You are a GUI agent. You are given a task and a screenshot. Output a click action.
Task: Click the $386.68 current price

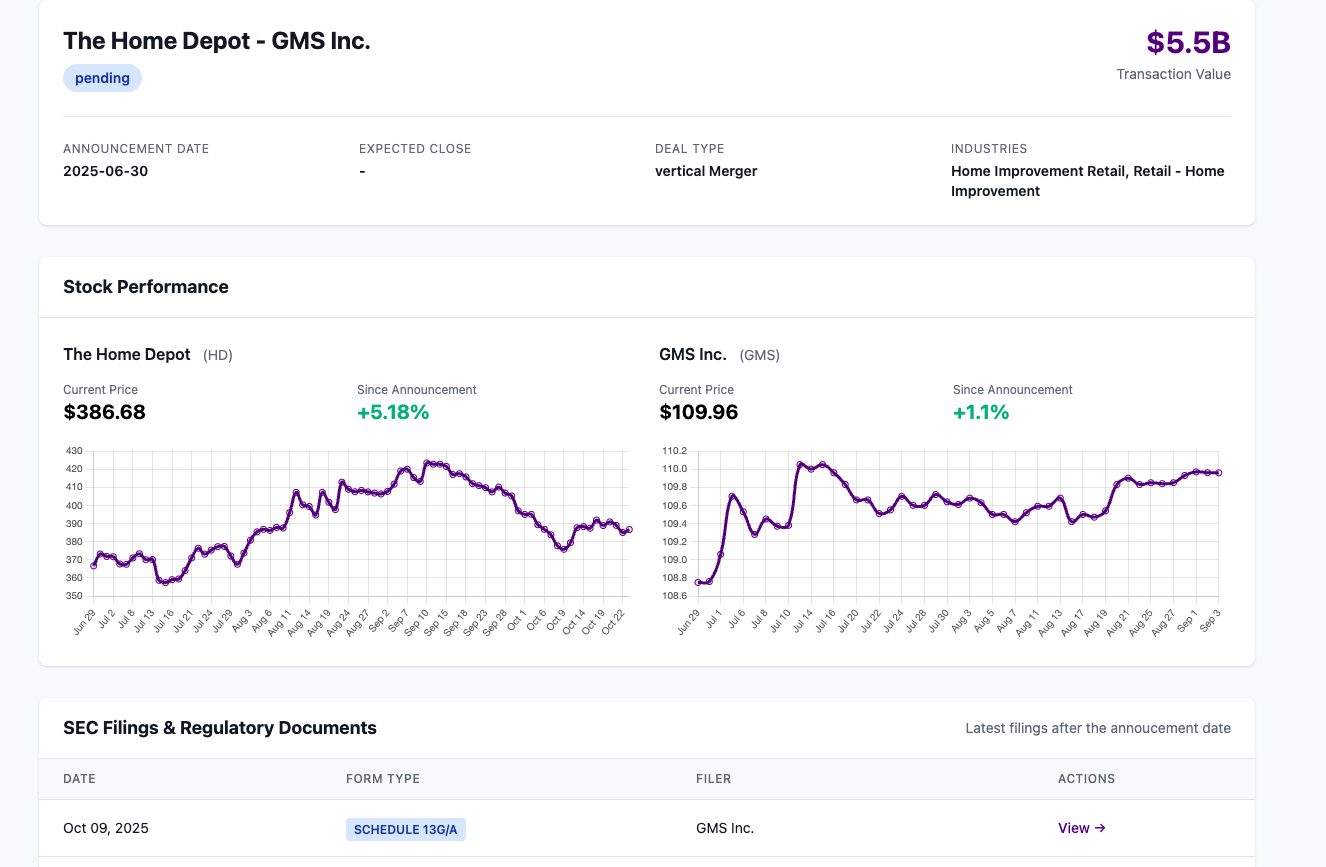104,412
